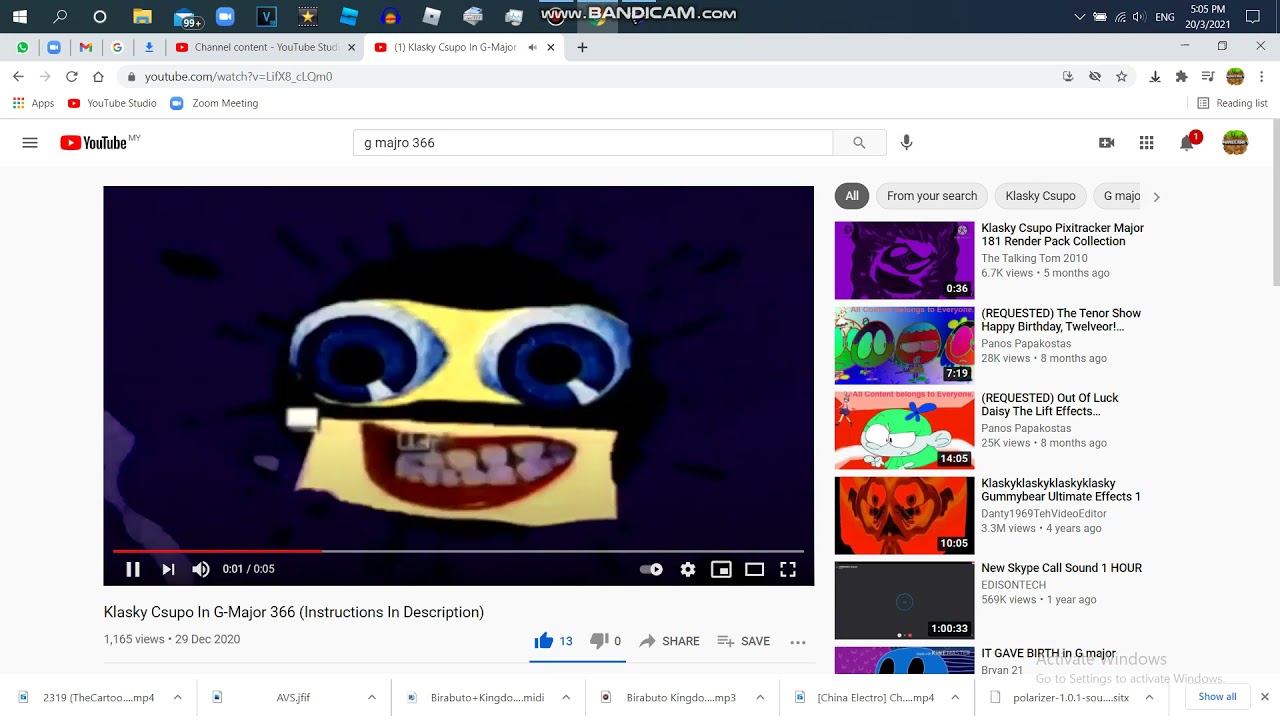Open a new browser tab
The width and height of the screenshot is (1280, 720).
tap(582, 47)
